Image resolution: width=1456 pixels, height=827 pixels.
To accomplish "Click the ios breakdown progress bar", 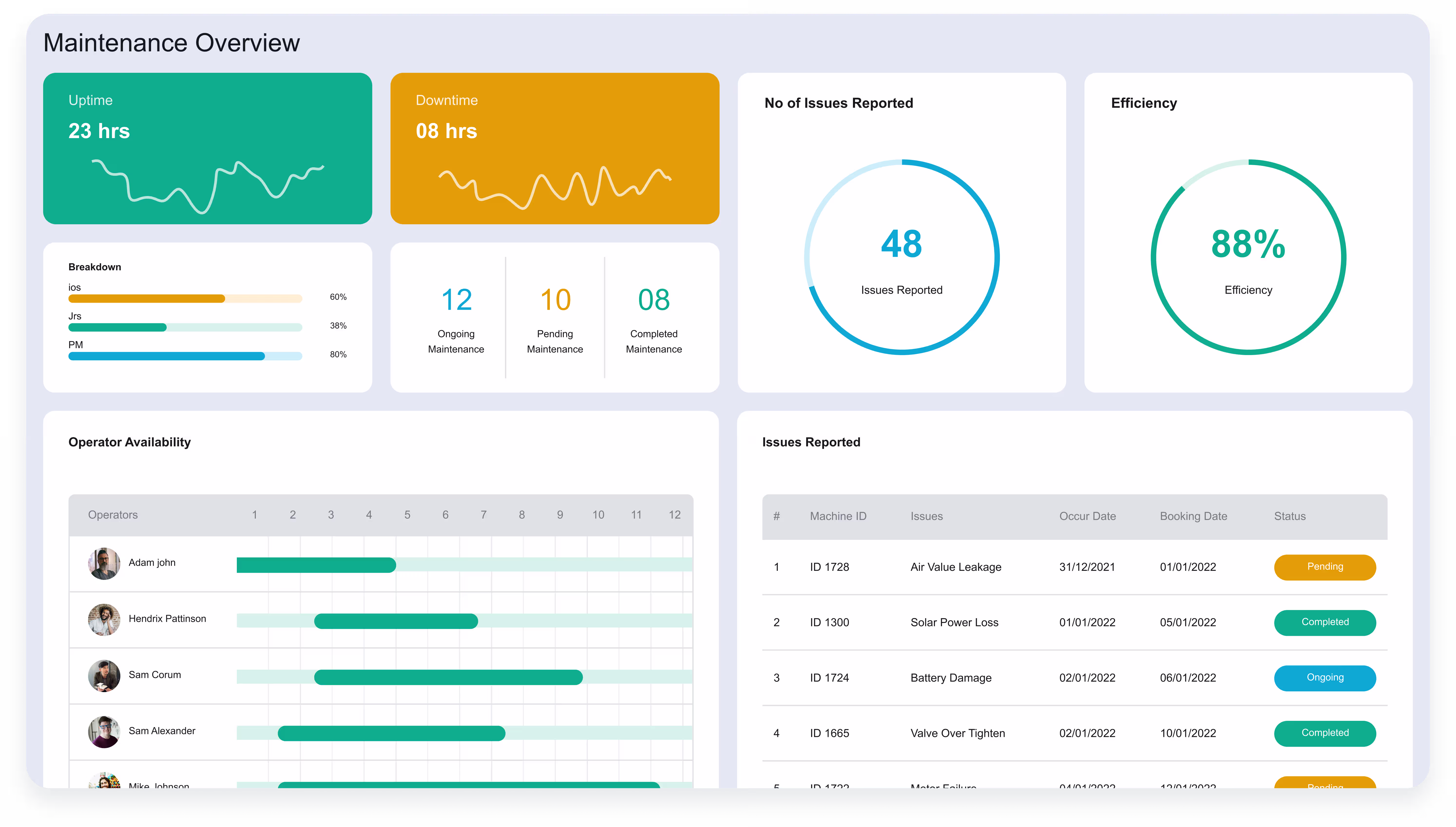I will 185,299.
